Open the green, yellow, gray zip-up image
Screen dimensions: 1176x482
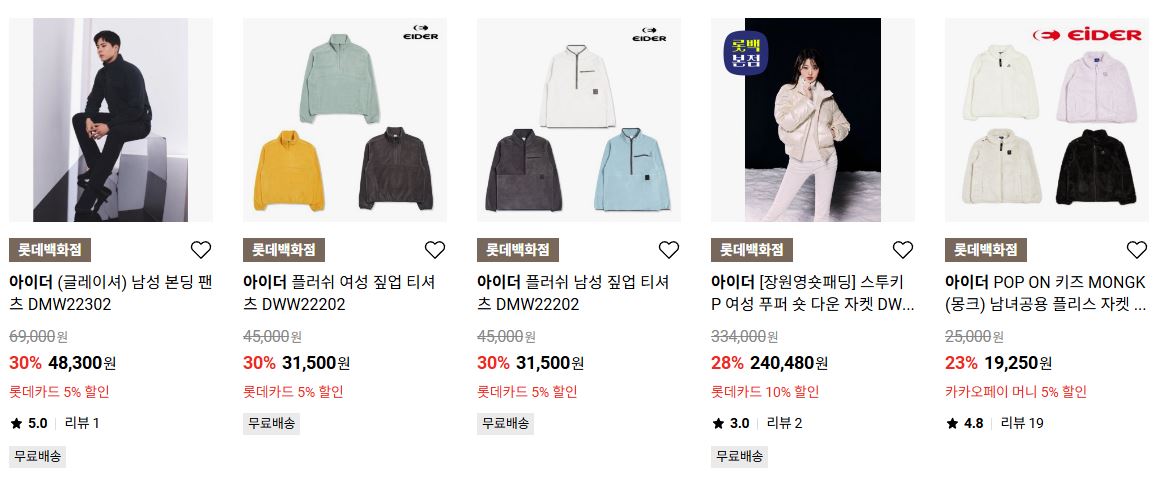(345, 120)
